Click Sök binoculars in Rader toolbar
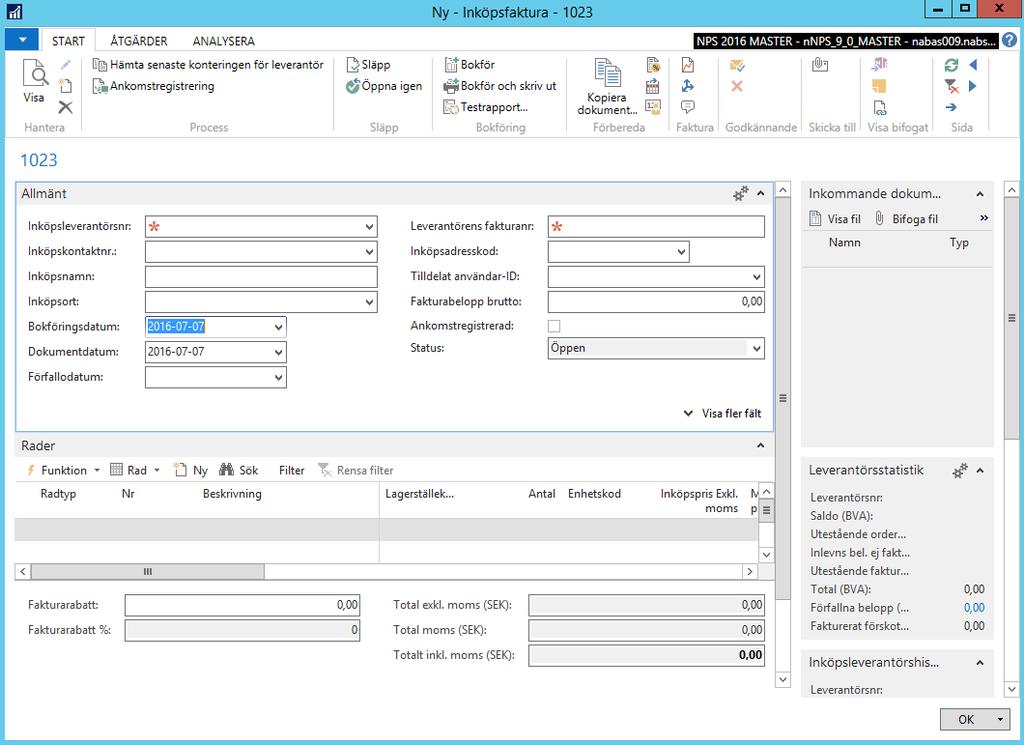This screenshot has width=1024, height=745. pos(239,470)
